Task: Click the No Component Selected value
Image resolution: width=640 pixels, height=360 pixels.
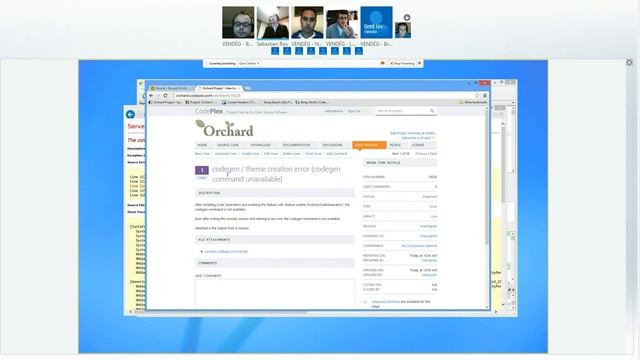Action: [419, 246]
